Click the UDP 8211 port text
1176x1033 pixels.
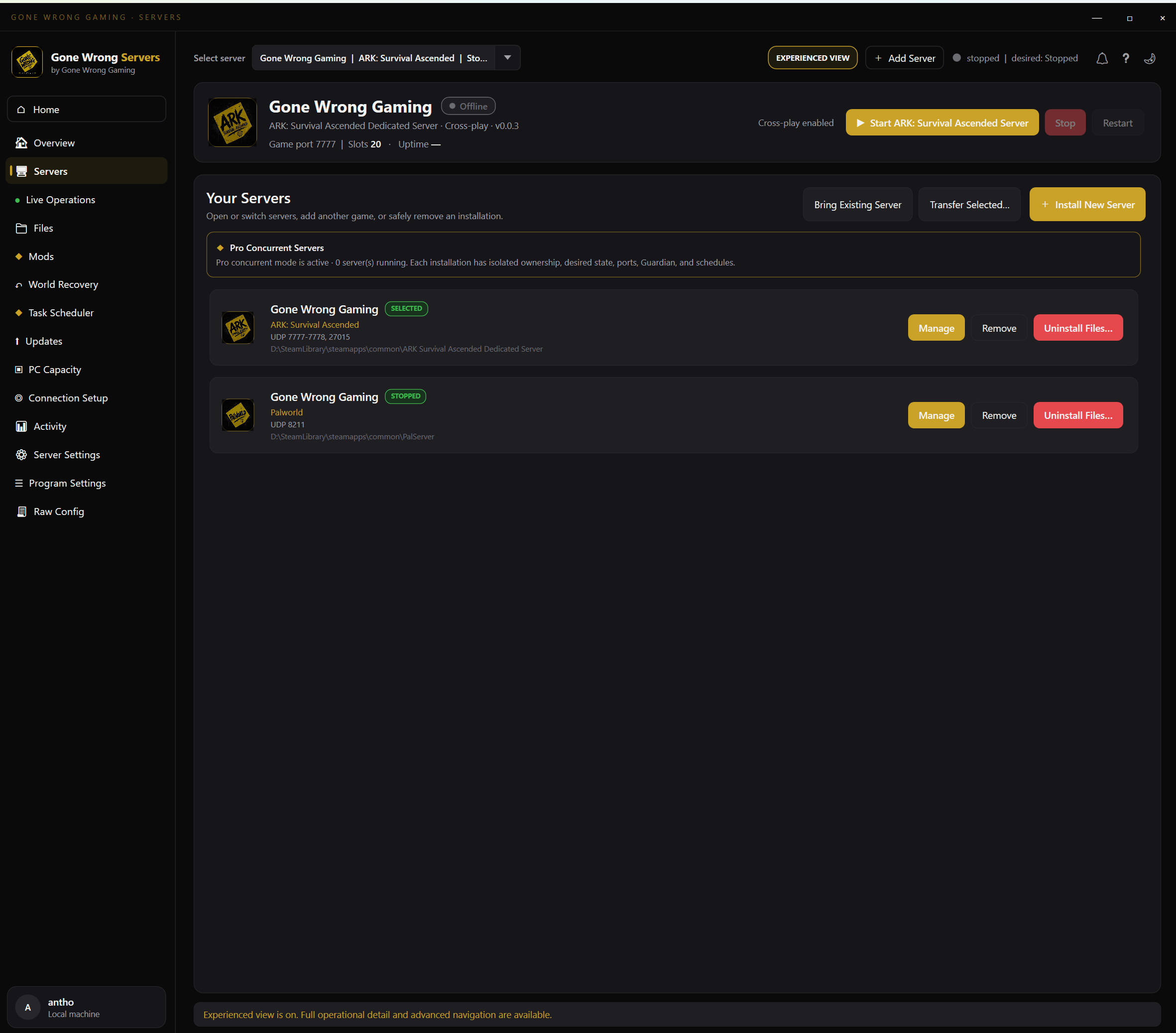288,424
